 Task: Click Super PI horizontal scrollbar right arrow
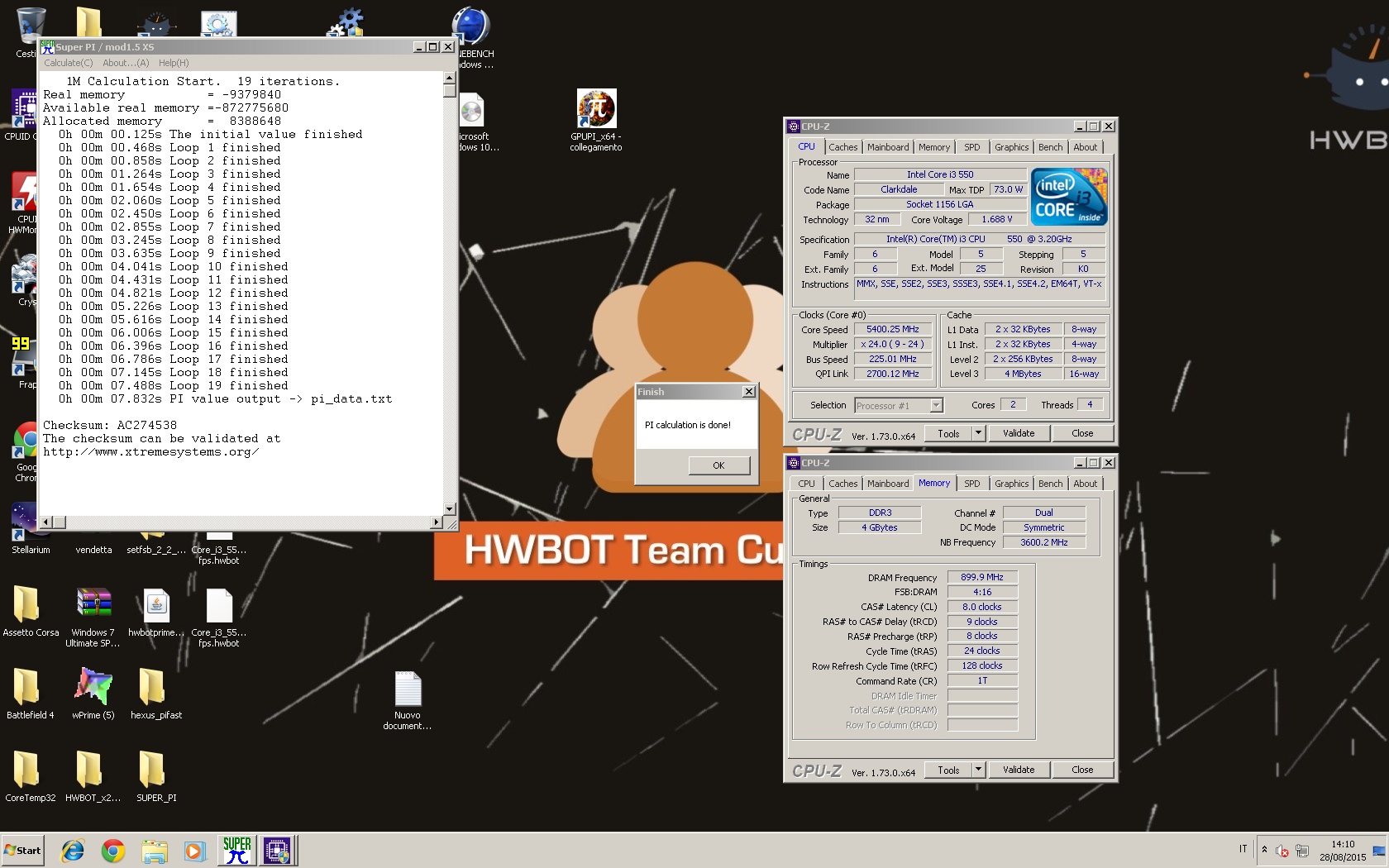[437, 522]
